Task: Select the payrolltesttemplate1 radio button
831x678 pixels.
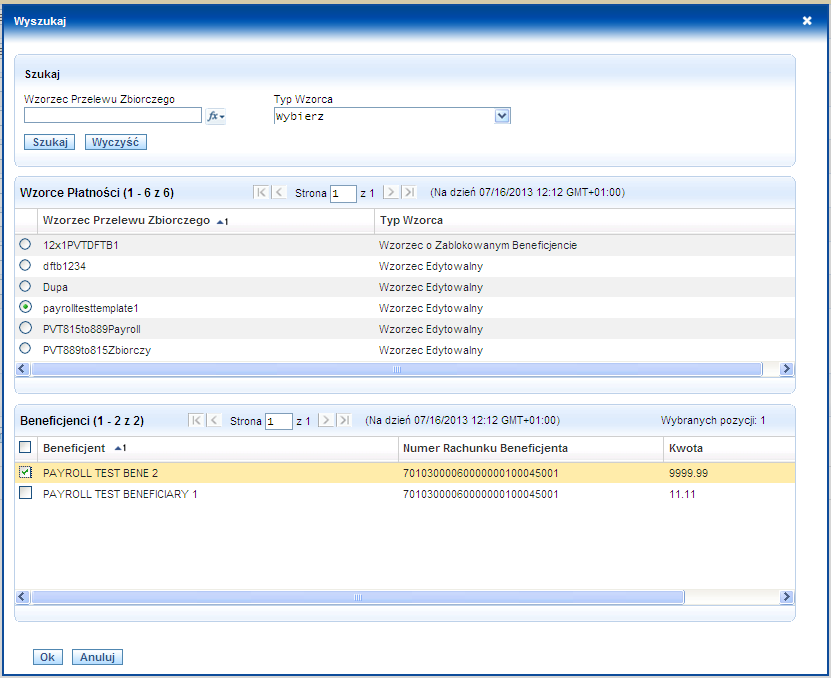Action: point(25,307)
